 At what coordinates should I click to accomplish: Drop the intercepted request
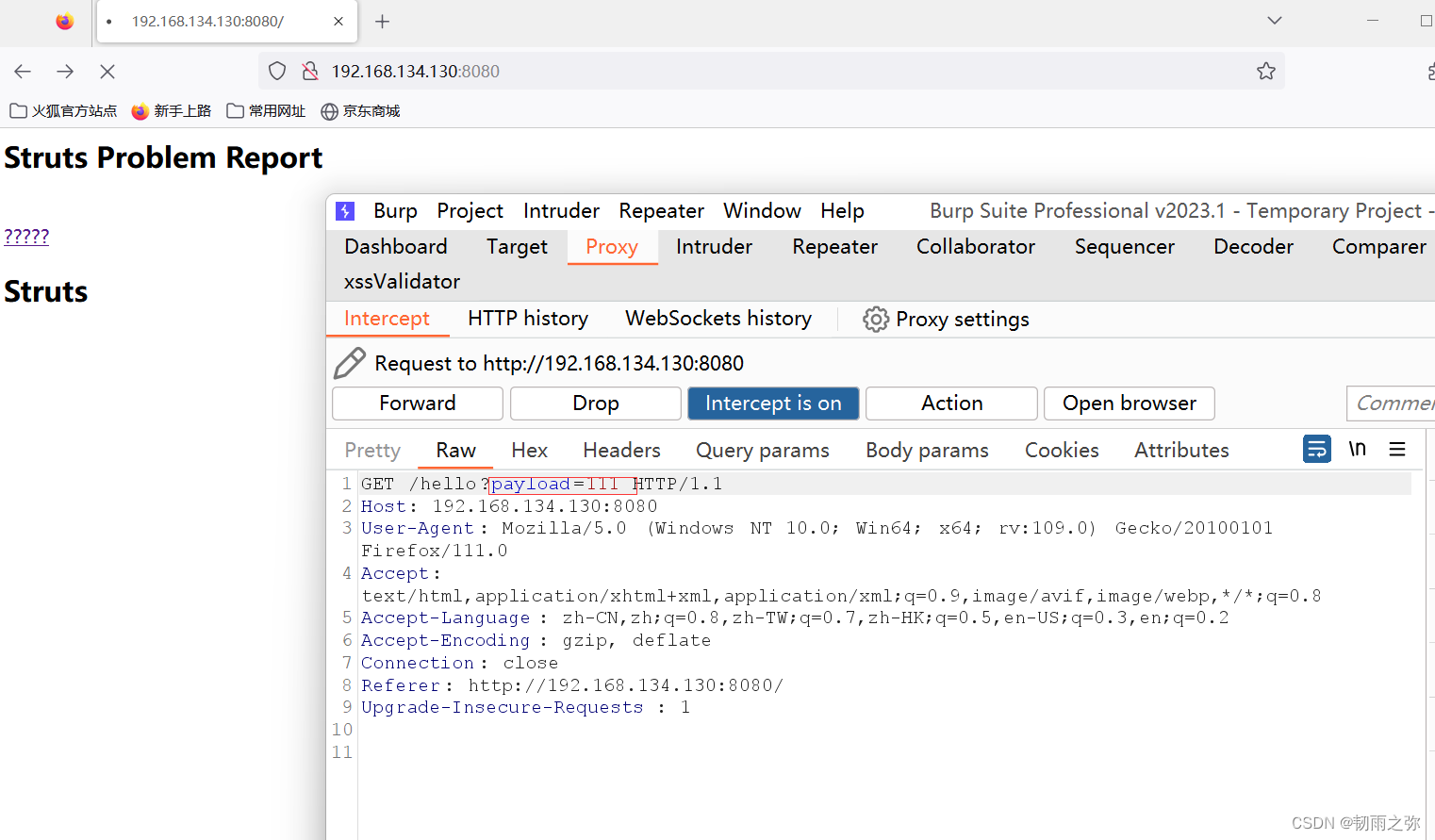[596, 403]
